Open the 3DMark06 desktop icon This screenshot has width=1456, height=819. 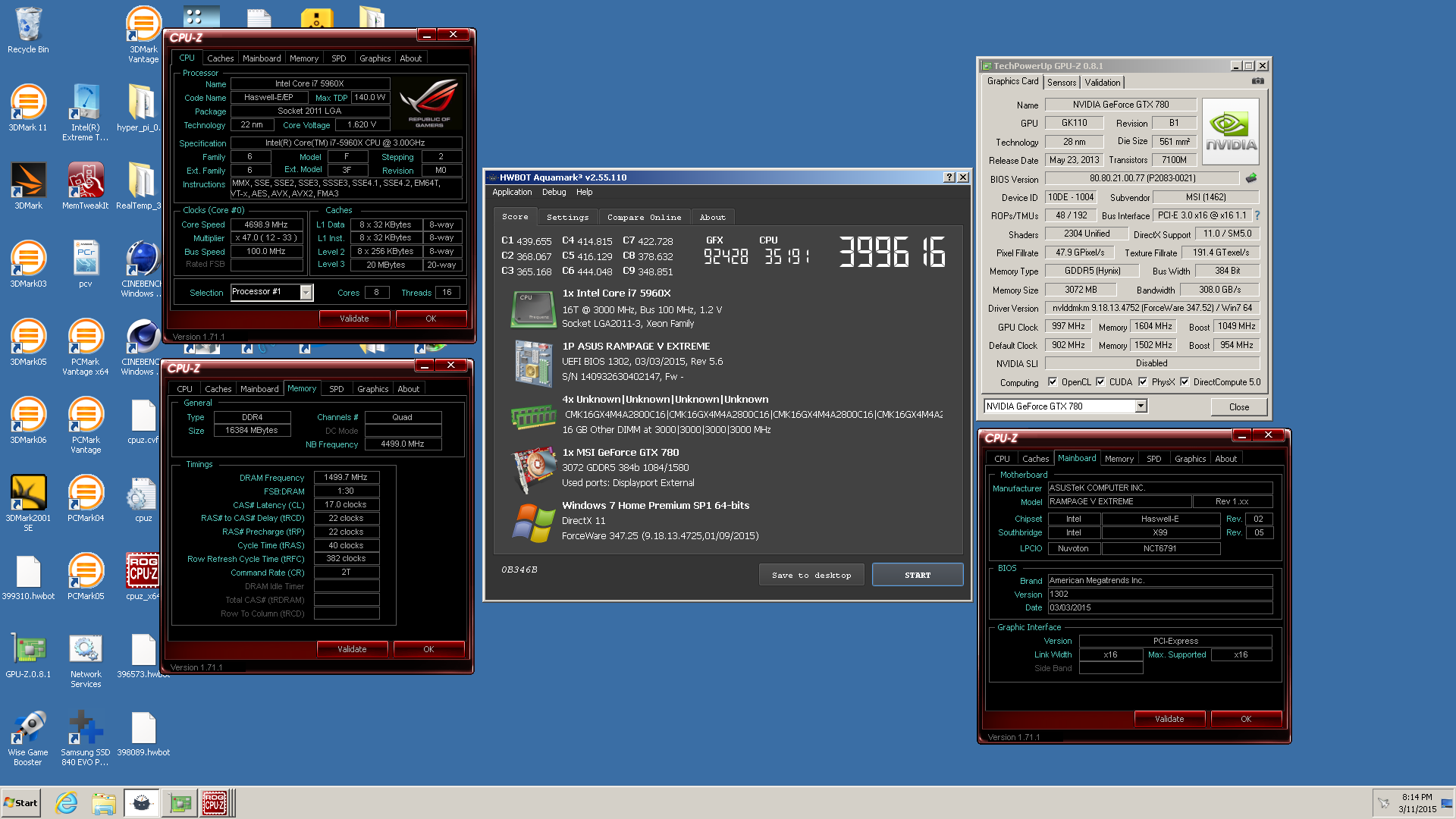pos(28,421)
